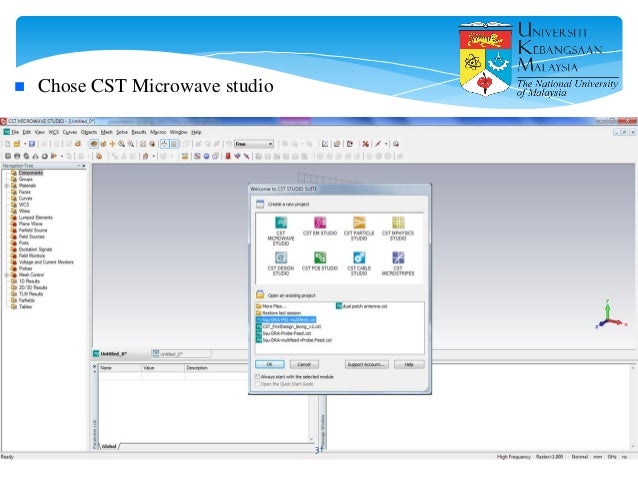Click the Help button in welcome dialog
The width and height of the screenshot is (638, 479).
point(409,364)
